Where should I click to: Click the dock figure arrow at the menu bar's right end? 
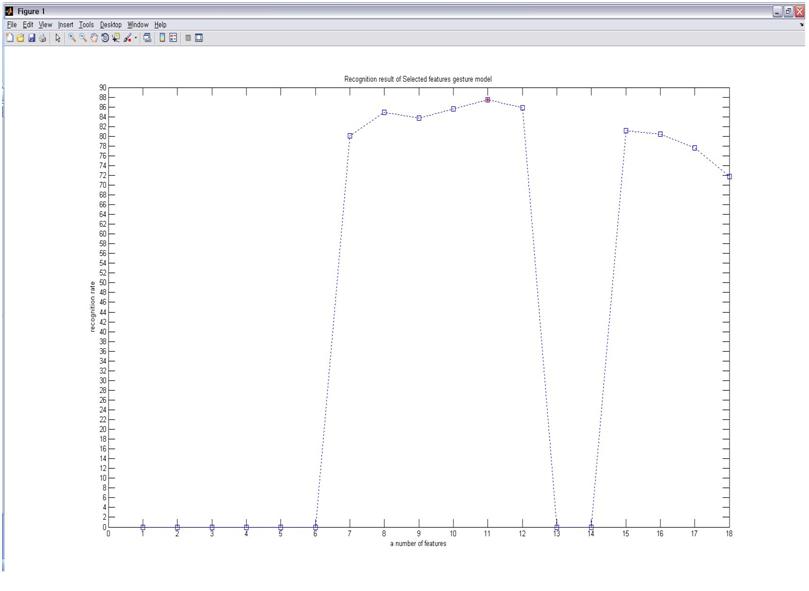(802, 25)
